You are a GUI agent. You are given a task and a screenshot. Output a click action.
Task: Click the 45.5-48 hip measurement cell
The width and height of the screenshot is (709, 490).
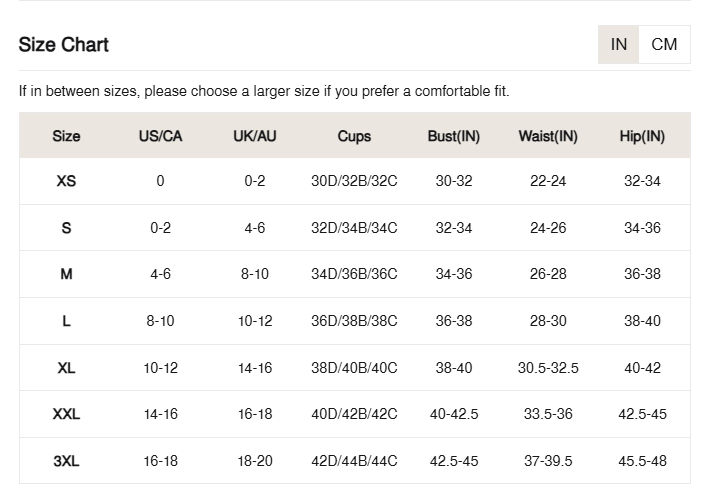642,461
